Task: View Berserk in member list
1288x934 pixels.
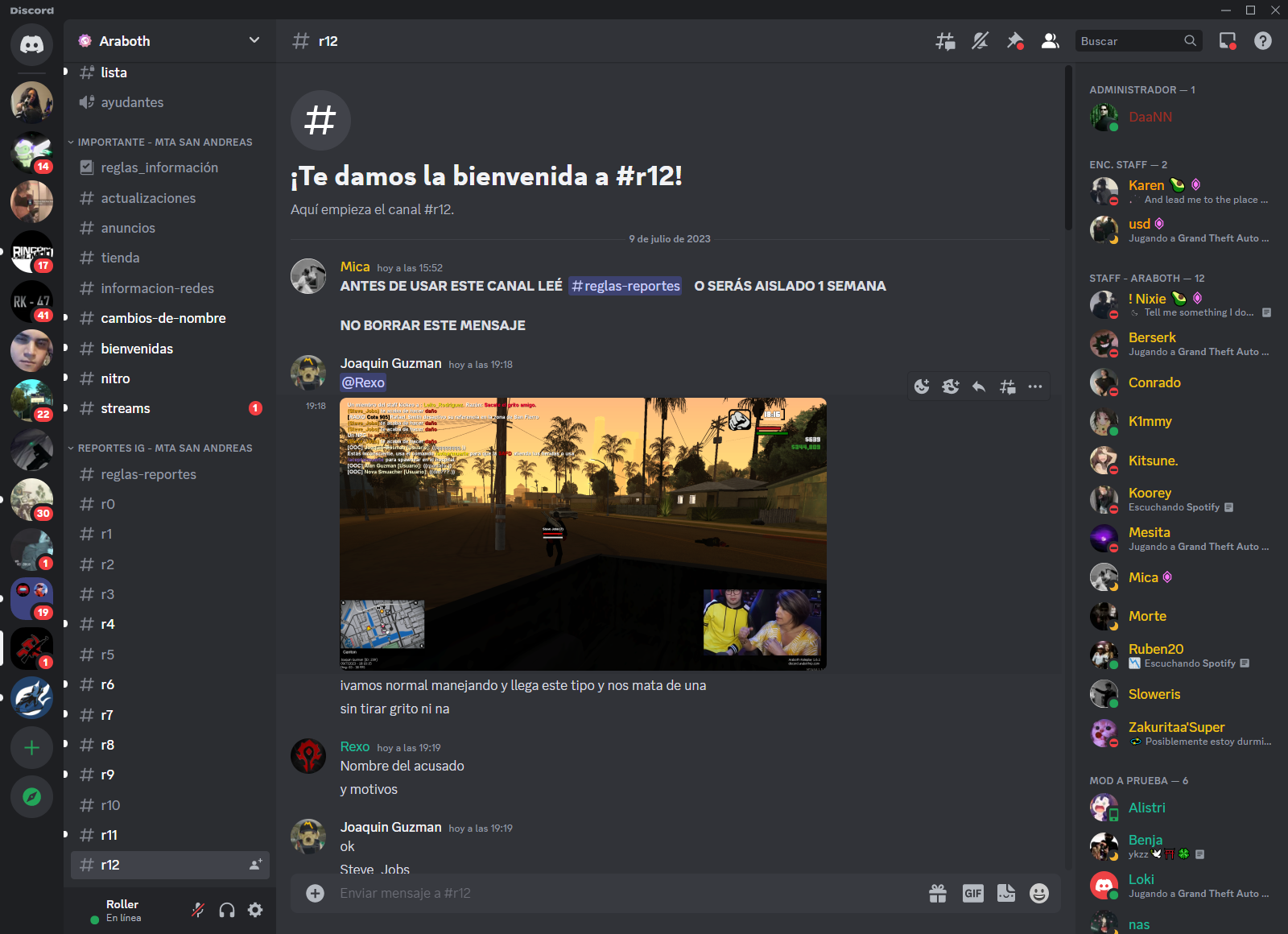Action: pos(1180,344)
